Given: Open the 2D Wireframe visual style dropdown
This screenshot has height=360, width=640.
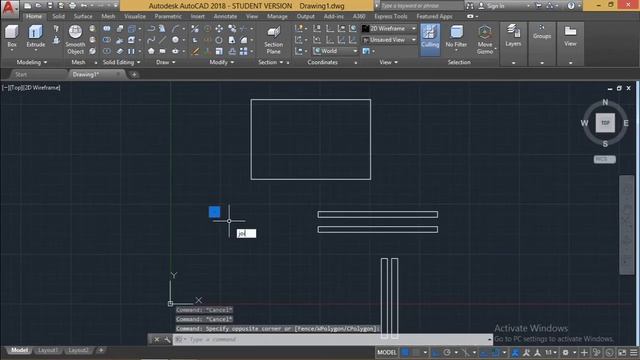Looking at the screenshot, I should tap(389, 29).
